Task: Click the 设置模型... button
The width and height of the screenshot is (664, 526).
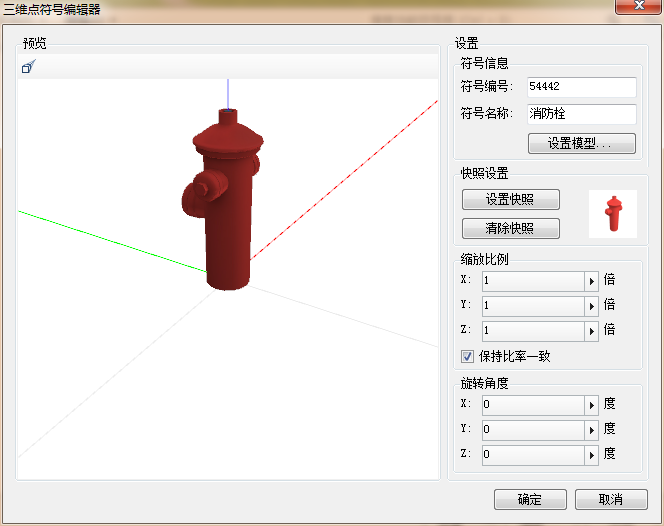Action: tap(581, 143)
